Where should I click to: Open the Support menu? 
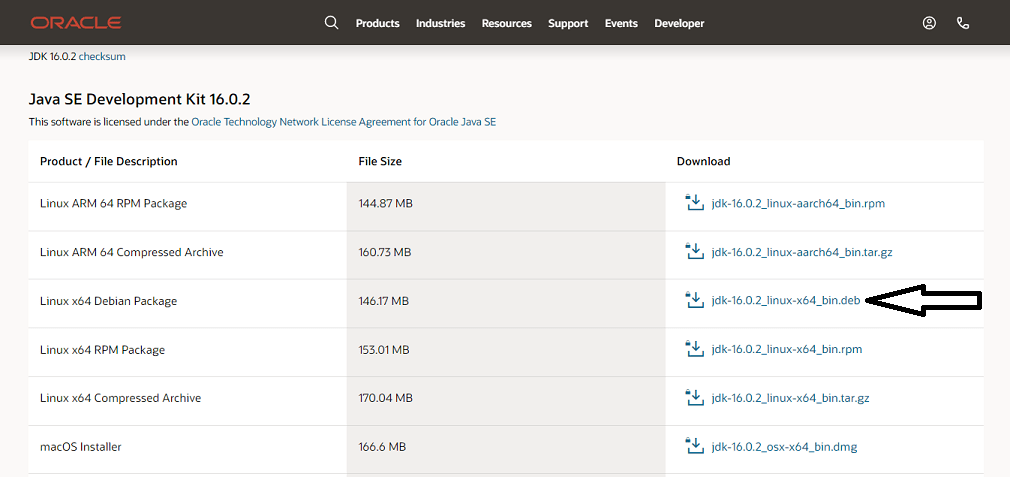click(x=568, y=23)
